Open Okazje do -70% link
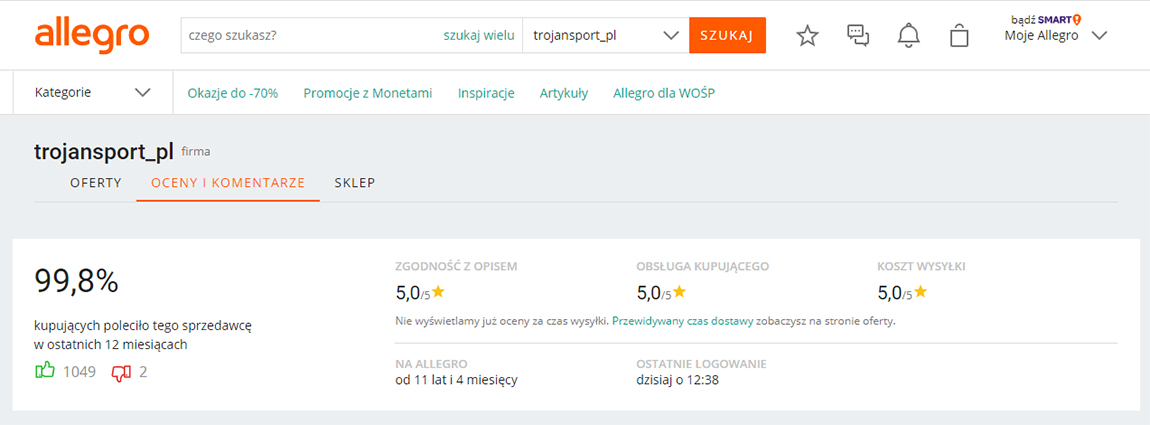This screenshot has height=425, width=1150. coord(232,93)
